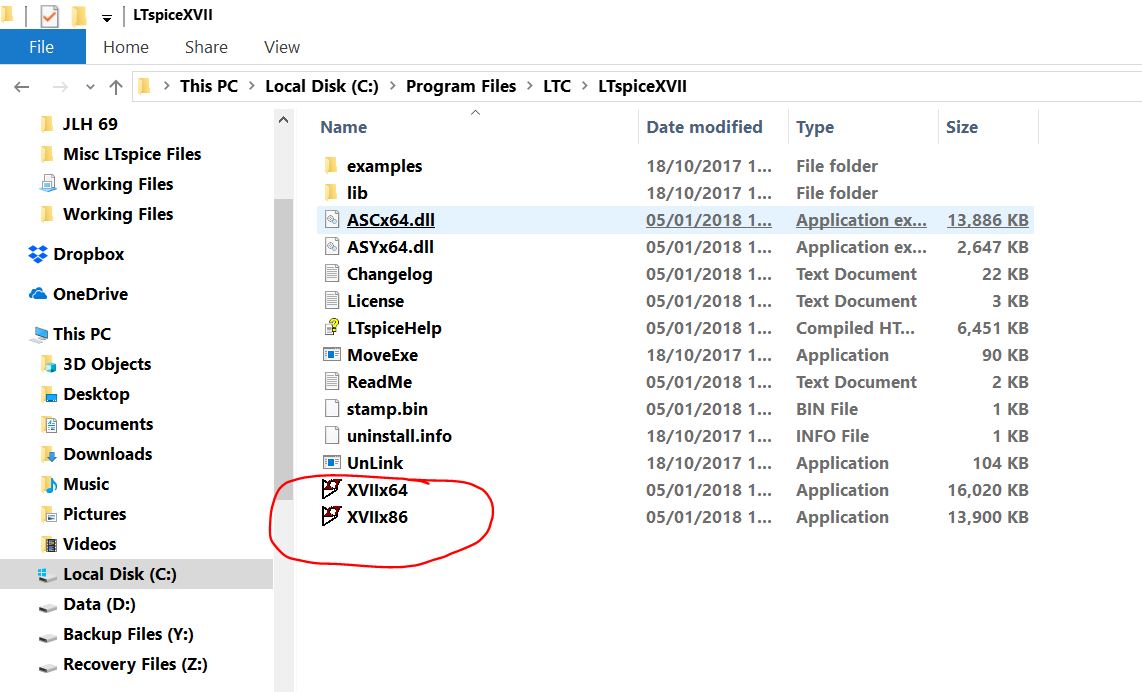Expand chevron after LTC in address bar
Image resolution: width=1142 pixels, height=692 pixels.
[x=584, y=86]
